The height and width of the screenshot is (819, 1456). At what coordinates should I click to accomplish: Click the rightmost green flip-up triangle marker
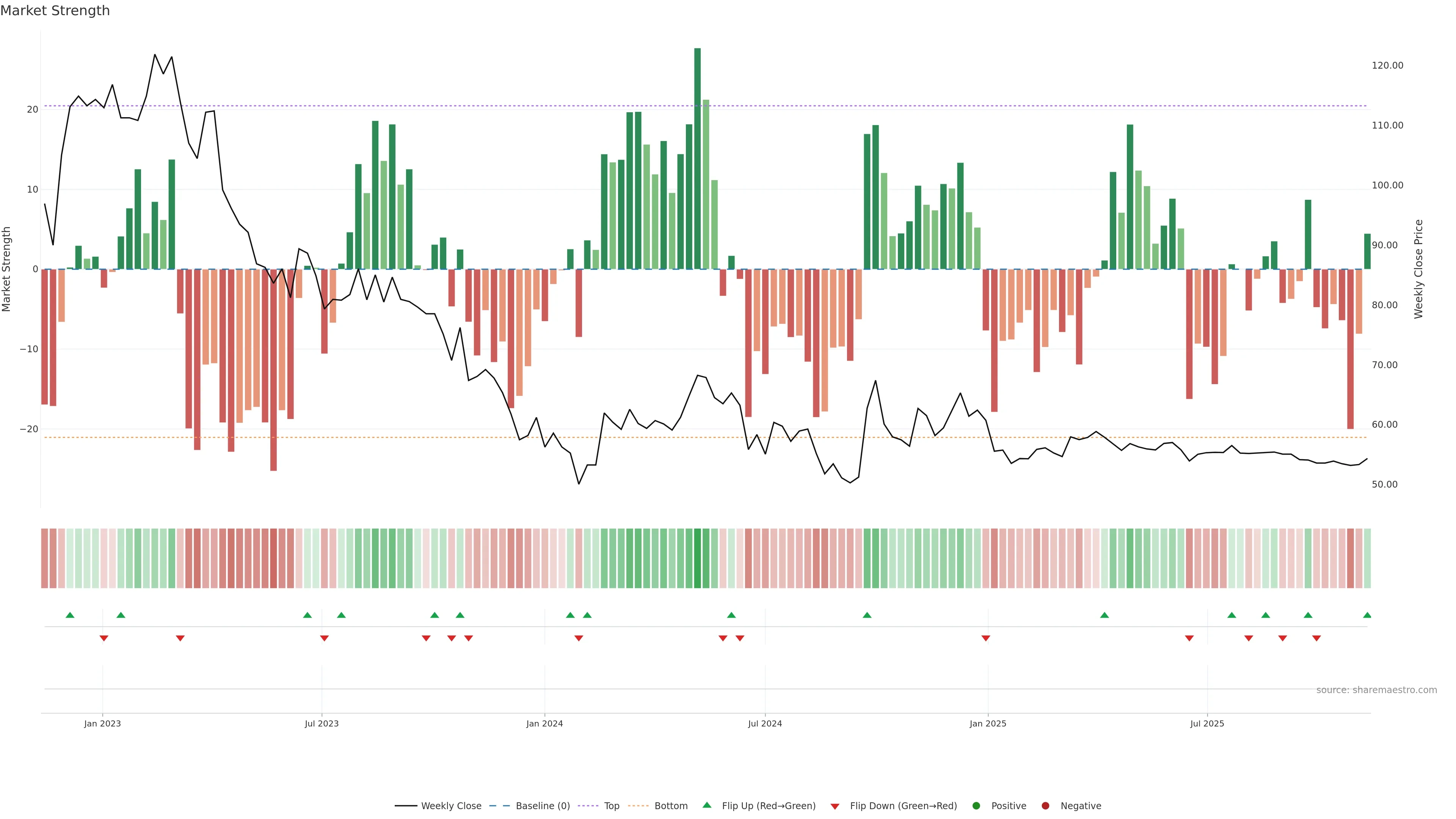1367,615
